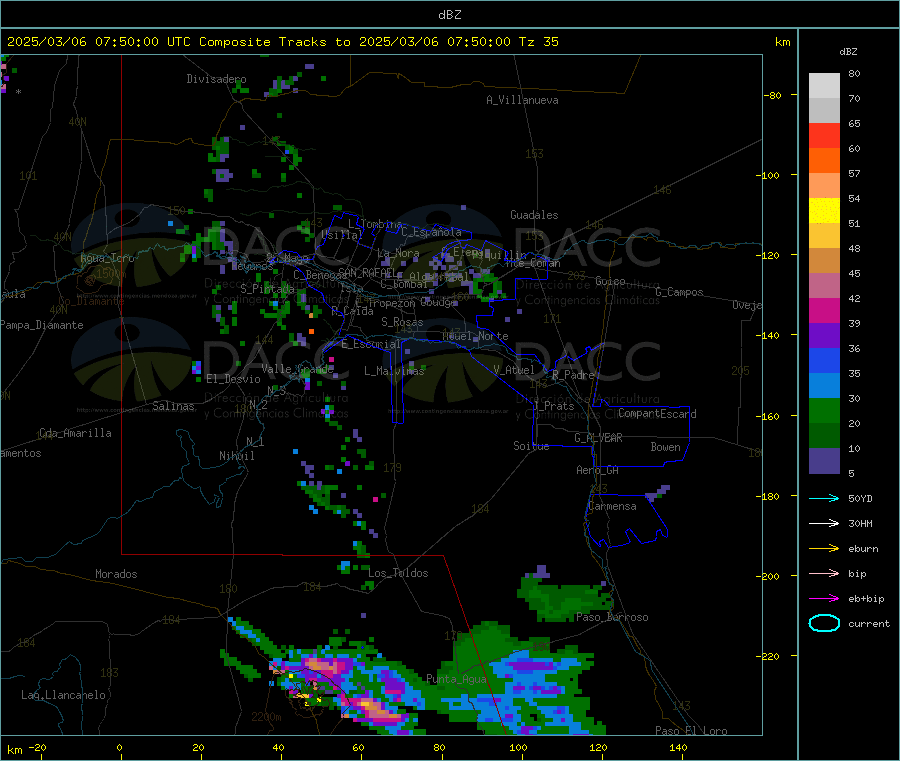Click the G_Campos map label
The height and width of the screenshot is (761, 900).
click(680, 292)
